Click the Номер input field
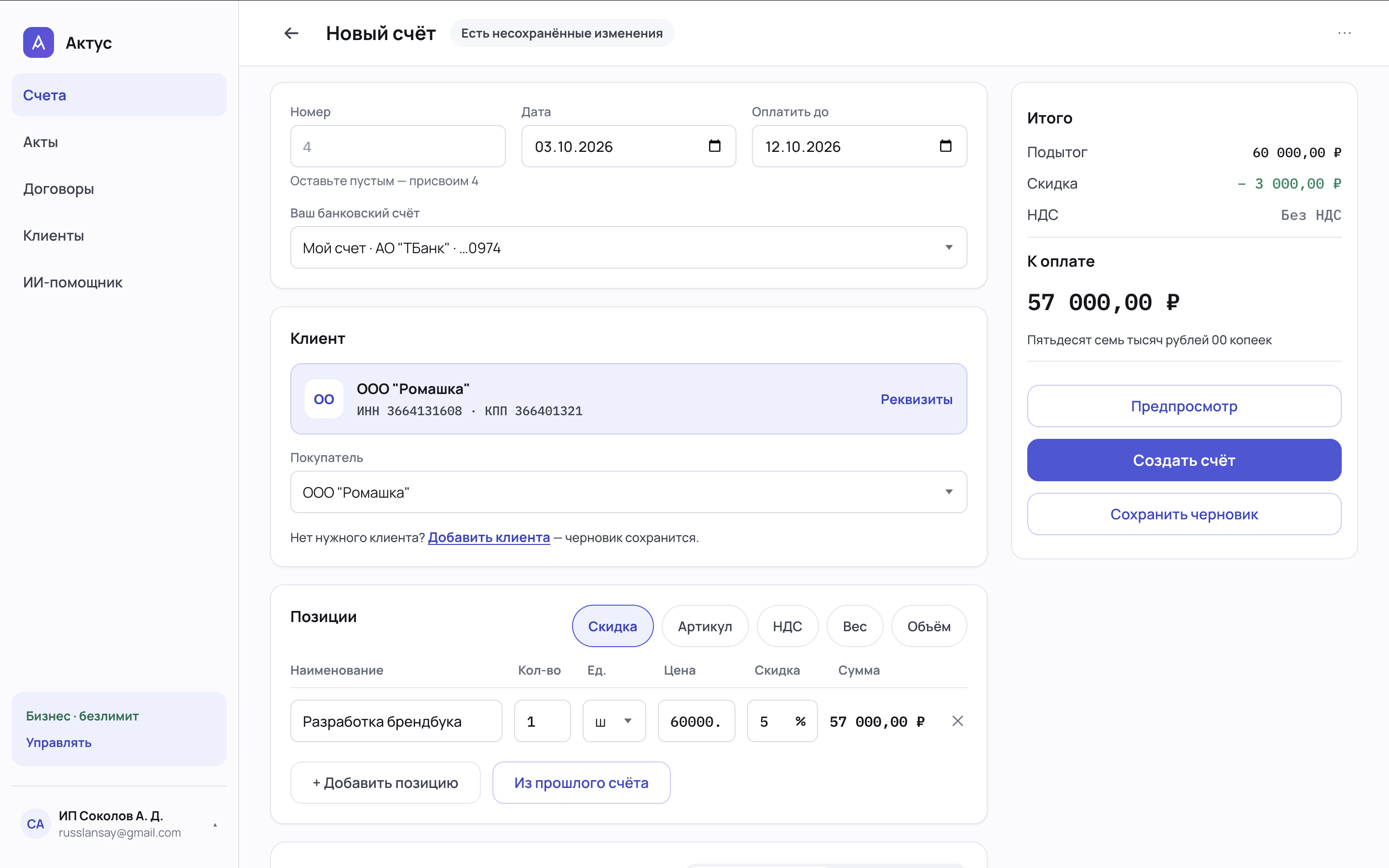1389x868 pixels. (x=398, y=146)
